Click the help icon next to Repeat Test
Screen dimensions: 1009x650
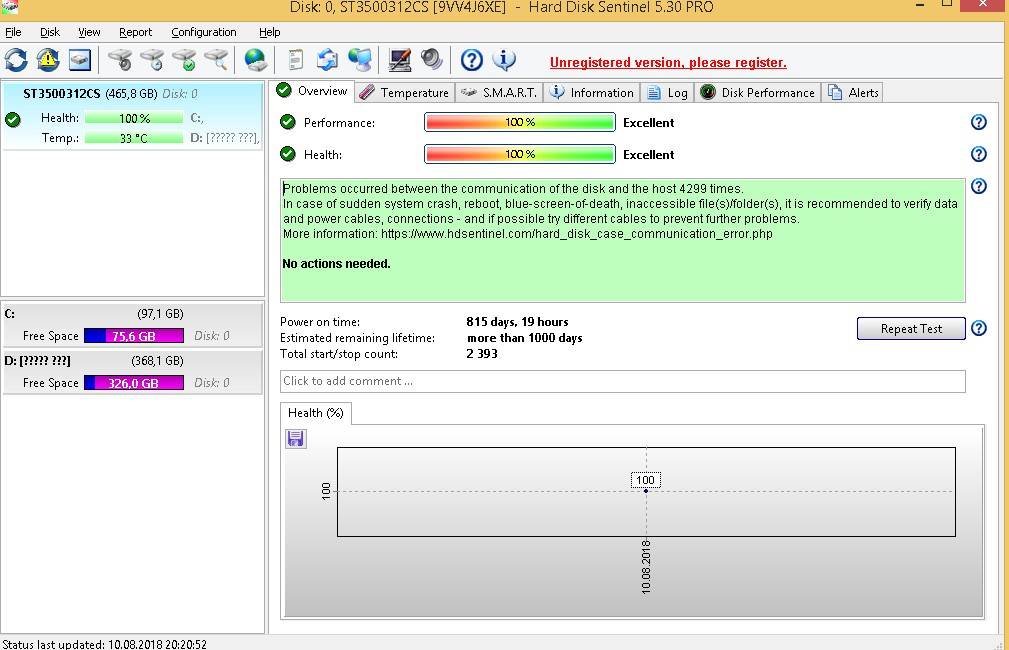(978, 328)
